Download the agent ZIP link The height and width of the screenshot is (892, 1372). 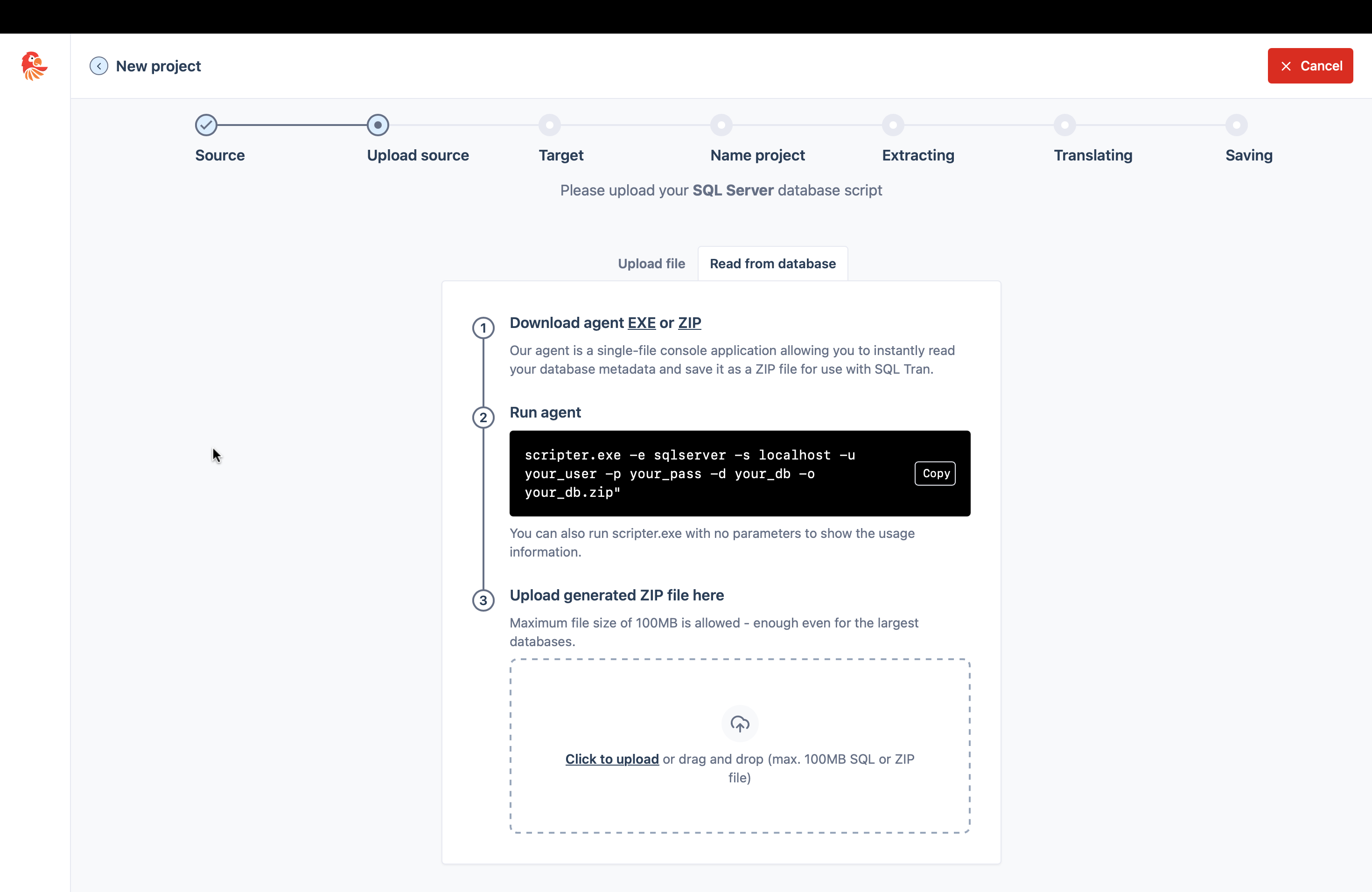click(x=689, y=323)
